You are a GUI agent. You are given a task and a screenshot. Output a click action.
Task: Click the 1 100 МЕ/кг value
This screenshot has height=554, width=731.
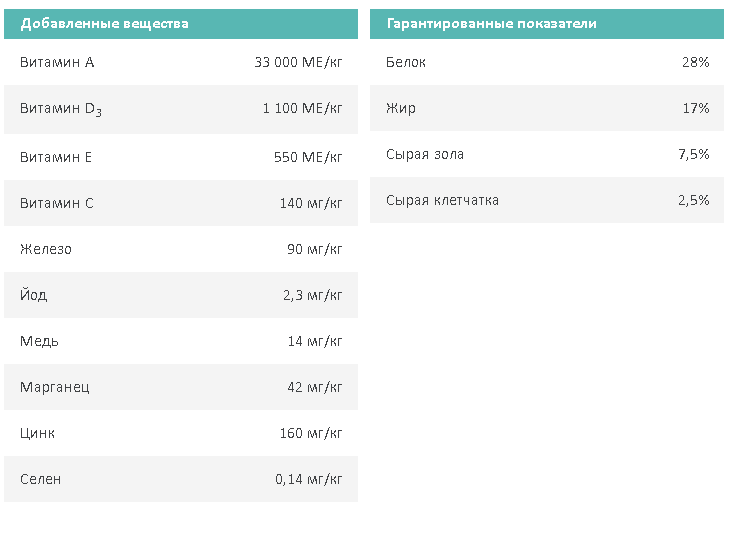point(302,108)
